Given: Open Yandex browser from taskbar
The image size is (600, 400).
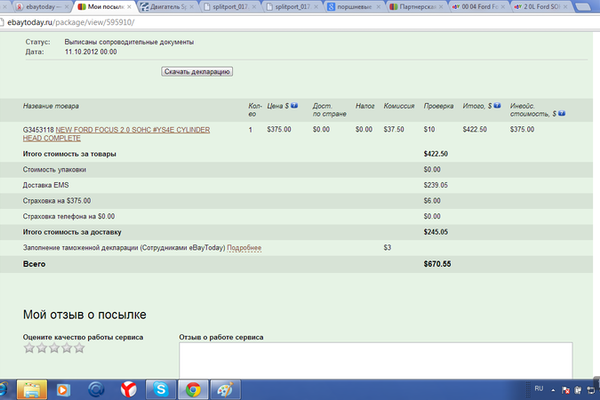Looking at the screenshot, I should (x=129, y=390).
